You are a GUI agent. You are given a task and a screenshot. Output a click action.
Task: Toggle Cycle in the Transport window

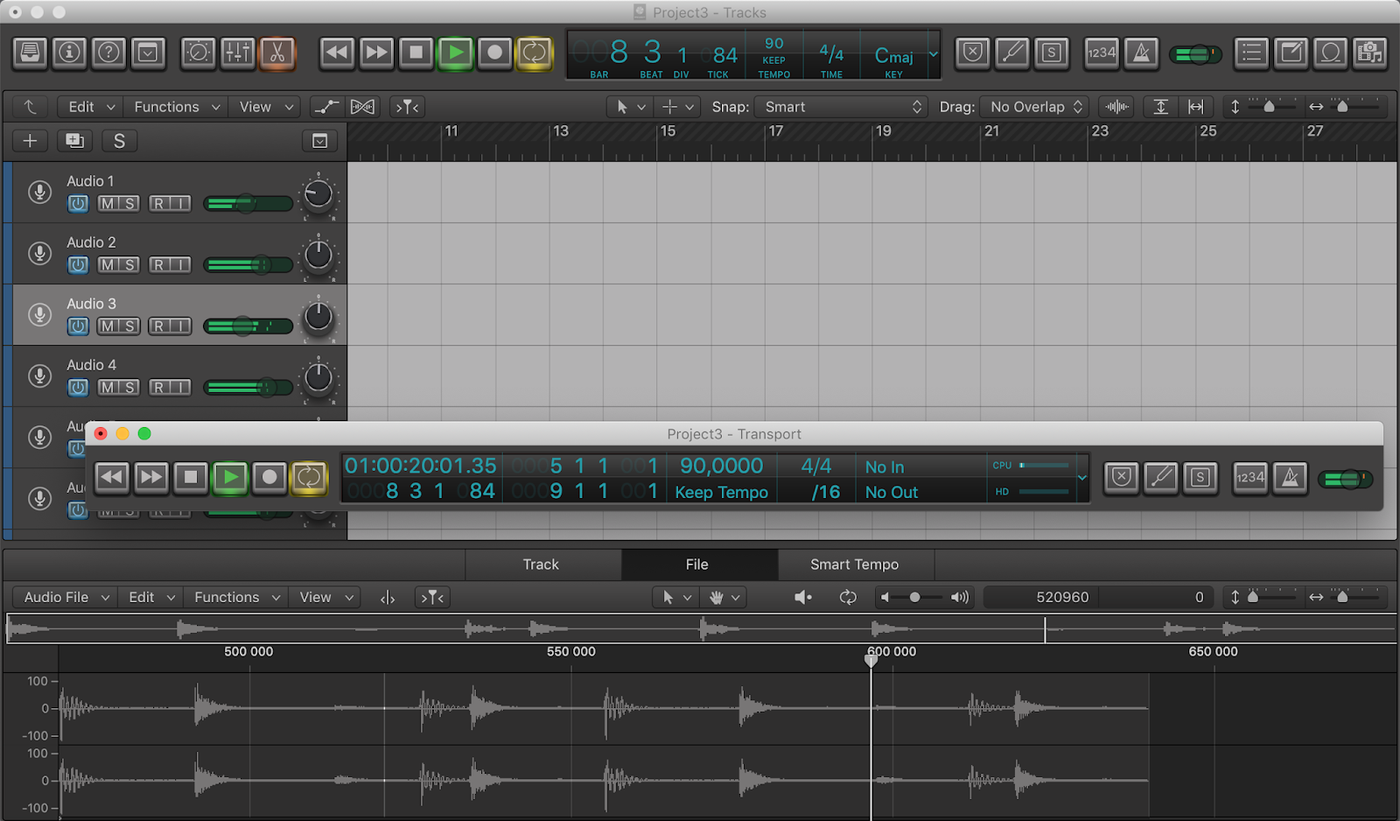(x=309, y=478)
